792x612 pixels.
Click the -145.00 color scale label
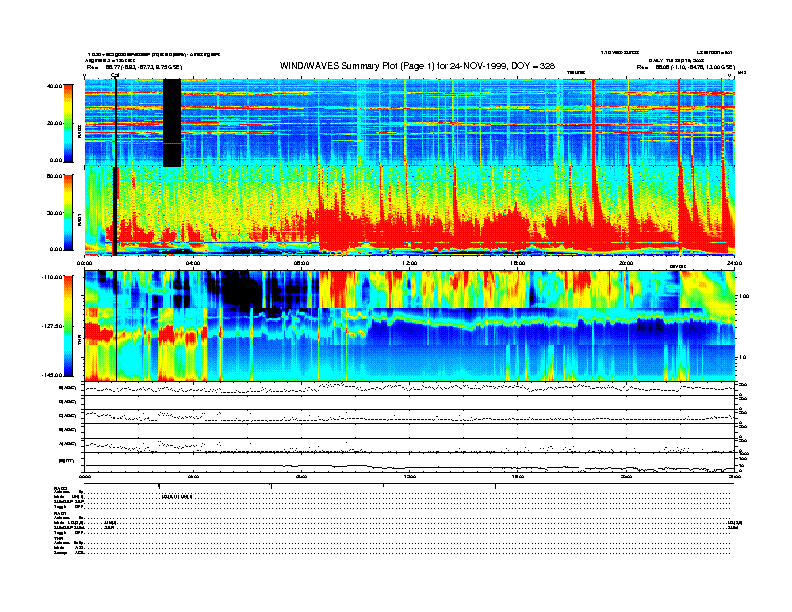click(x=53, y=375)
